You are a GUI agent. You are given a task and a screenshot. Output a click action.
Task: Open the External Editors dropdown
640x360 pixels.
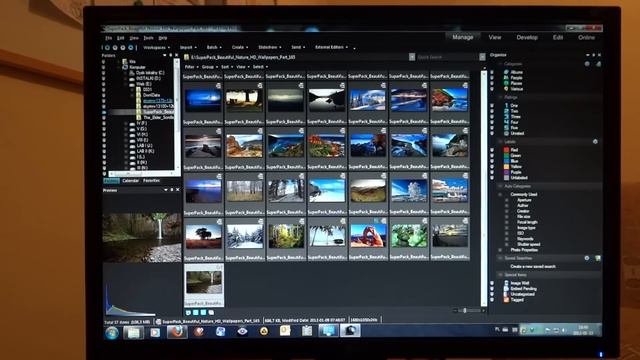tap(331, 47)
